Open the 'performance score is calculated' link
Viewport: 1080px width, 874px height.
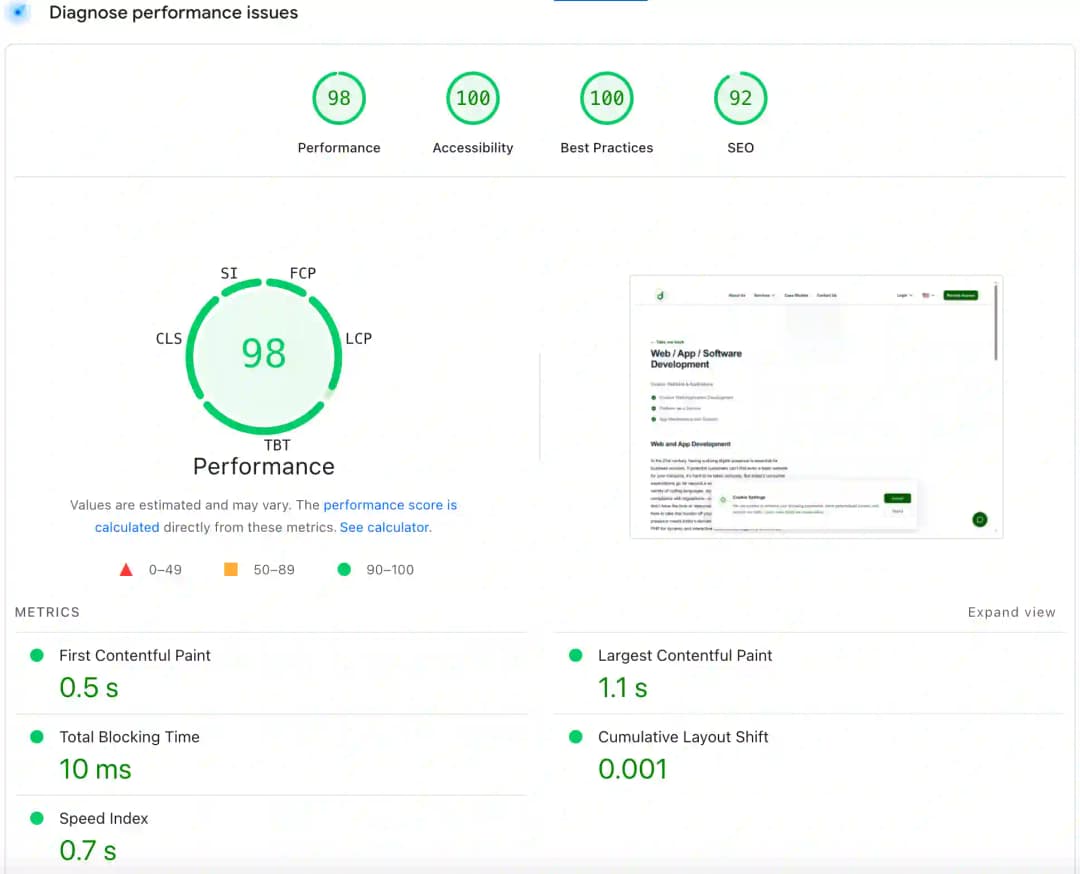click(x=390, y=505)
